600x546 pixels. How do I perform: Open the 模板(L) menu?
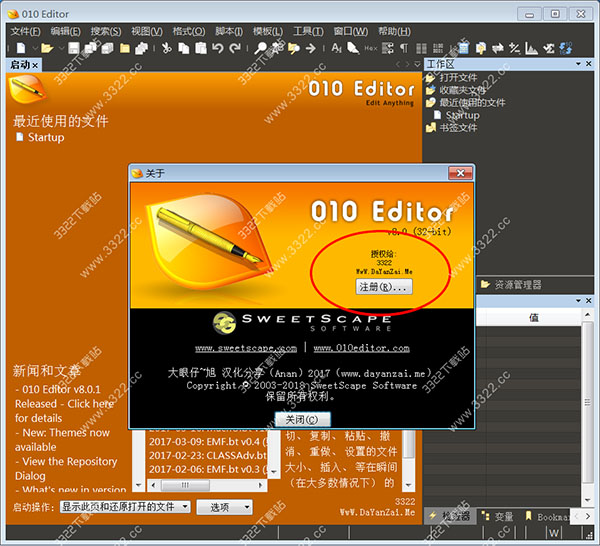(268, 31)
